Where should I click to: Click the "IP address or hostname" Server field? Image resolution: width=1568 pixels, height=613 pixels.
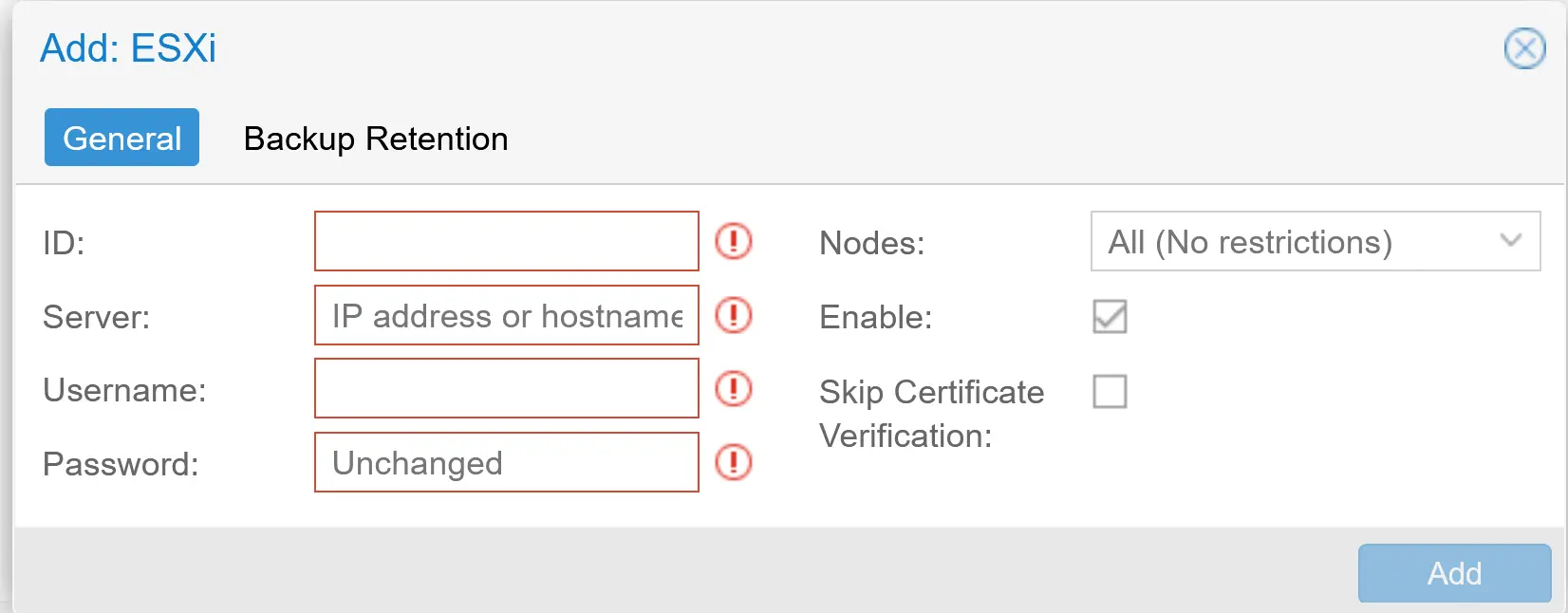[506, 316]
